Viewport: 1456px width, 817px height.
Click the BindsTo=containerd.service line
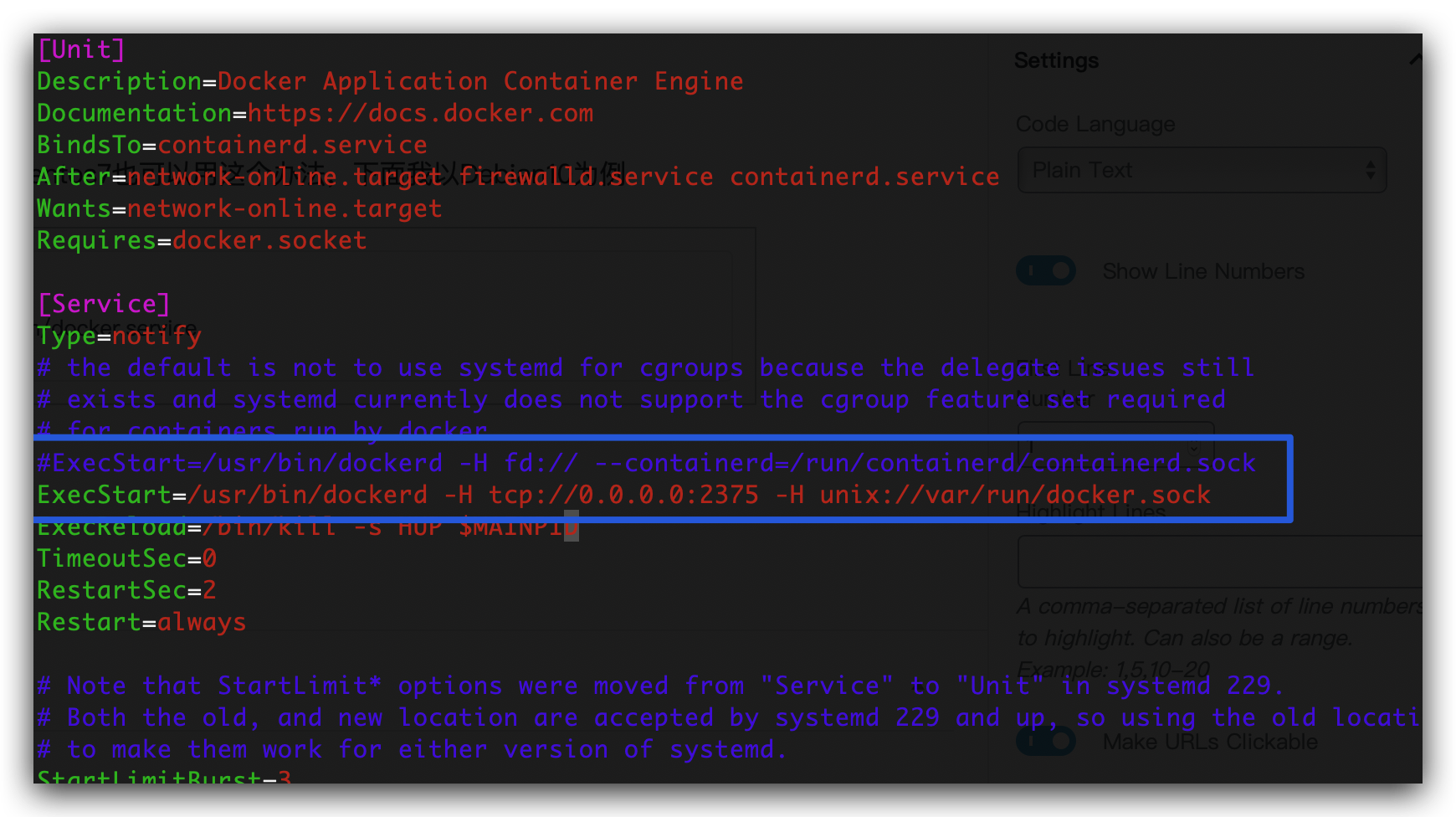[x=232, y=145]
